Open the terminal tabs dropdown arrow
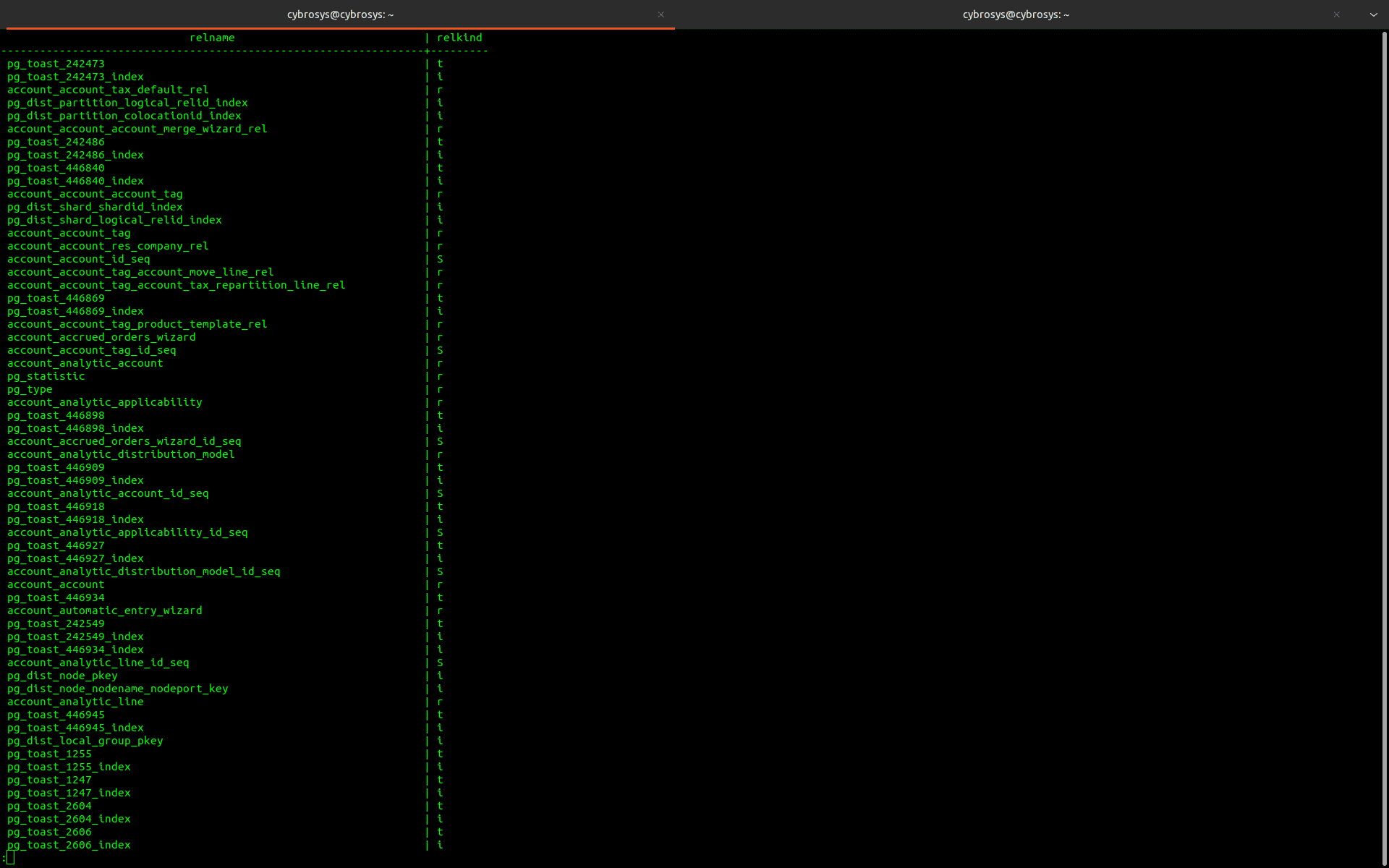Image resolution: width=1389 pixels, height=868 pixels. 1373,14
